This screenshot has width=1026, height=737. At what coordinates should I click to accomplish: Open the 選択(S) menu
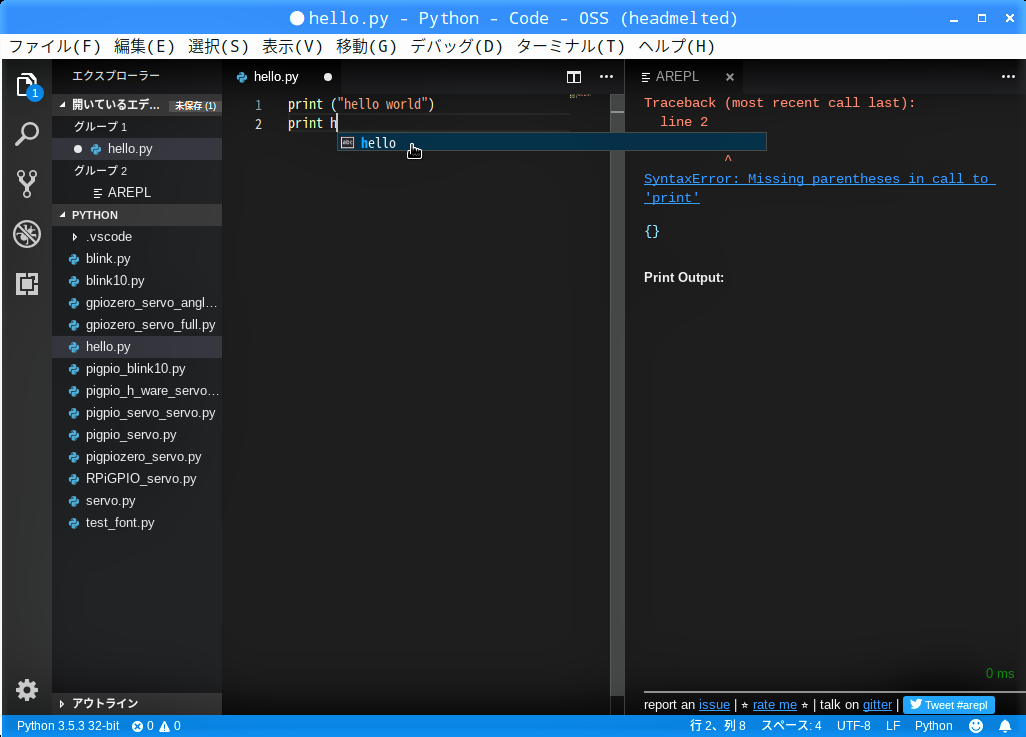[219, 46]
